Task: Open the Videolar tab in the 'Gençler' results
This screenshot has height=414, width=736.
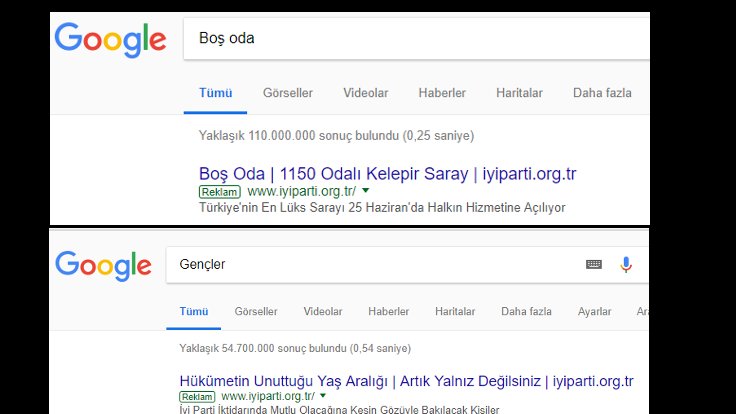Action: 323,311
